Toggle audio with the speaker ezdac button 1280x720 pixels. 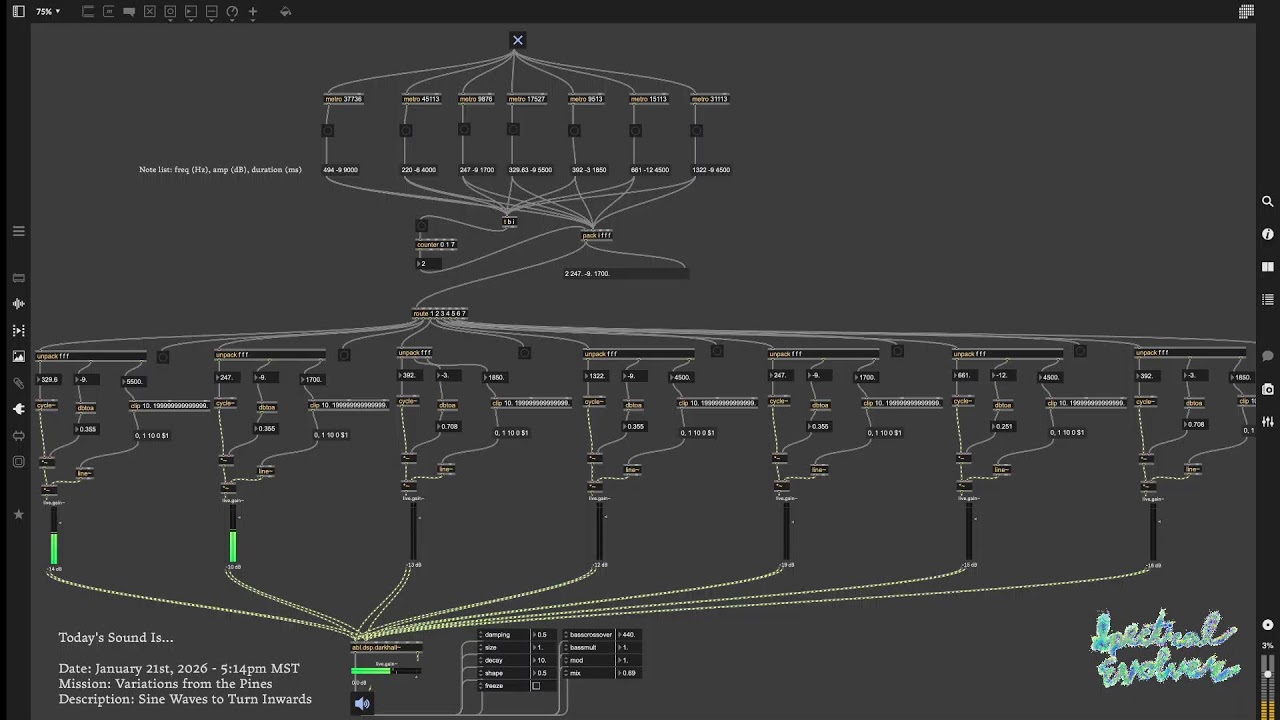point(362,703)
